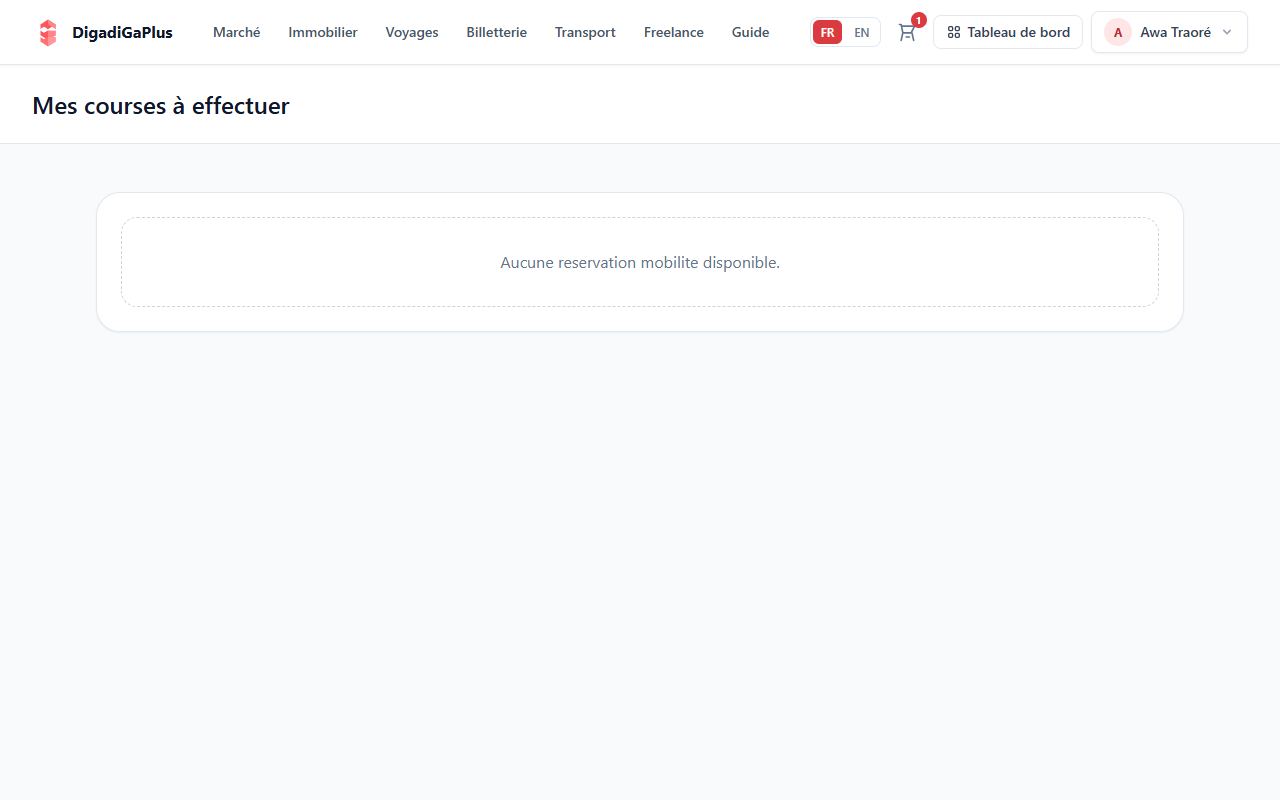This screenshot has width=1280, height=800.
Task: Open the Transport section
Action: point(585,32)
